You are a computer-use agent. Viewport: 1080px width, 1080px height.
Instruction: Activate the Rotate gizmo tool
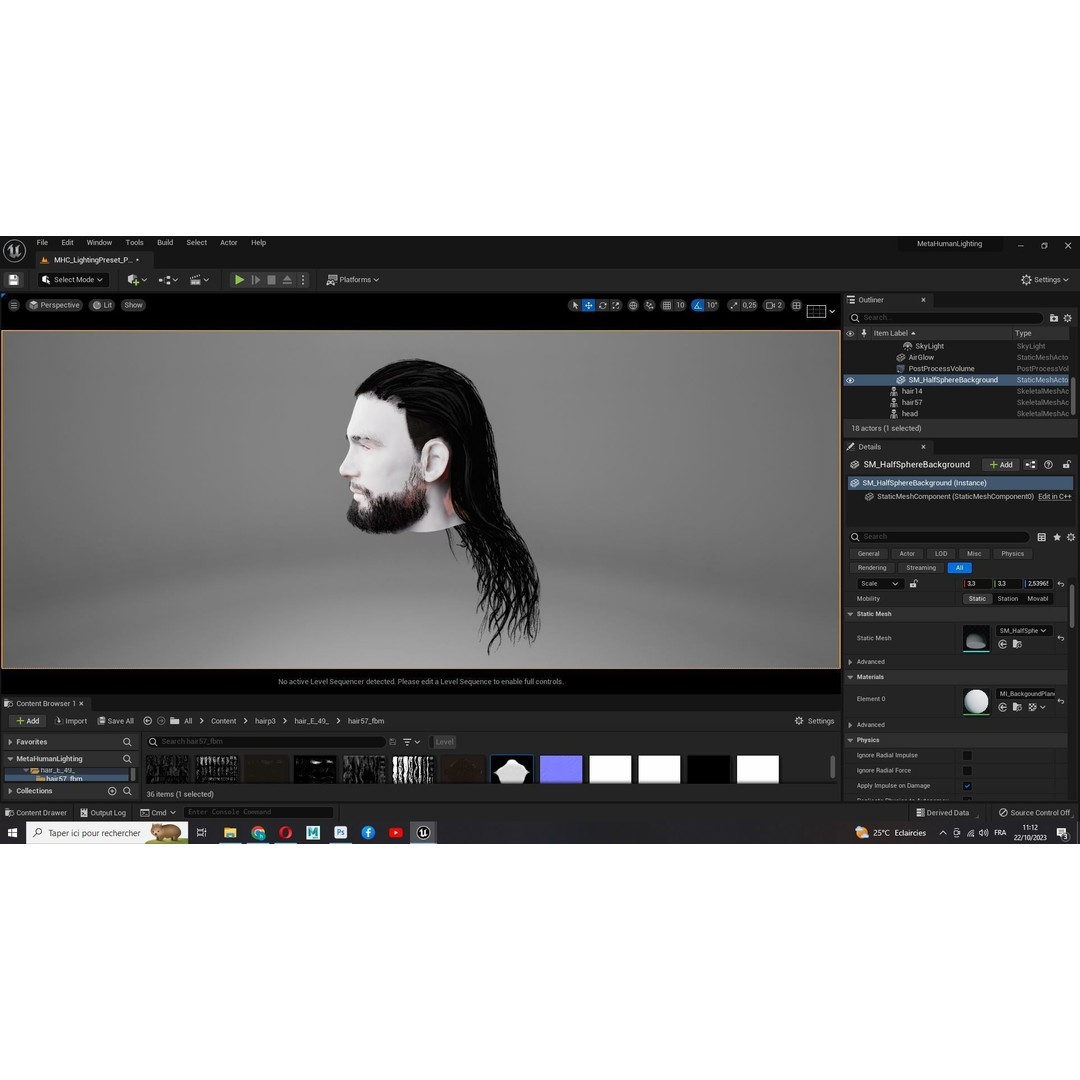(x=603, y=305)
